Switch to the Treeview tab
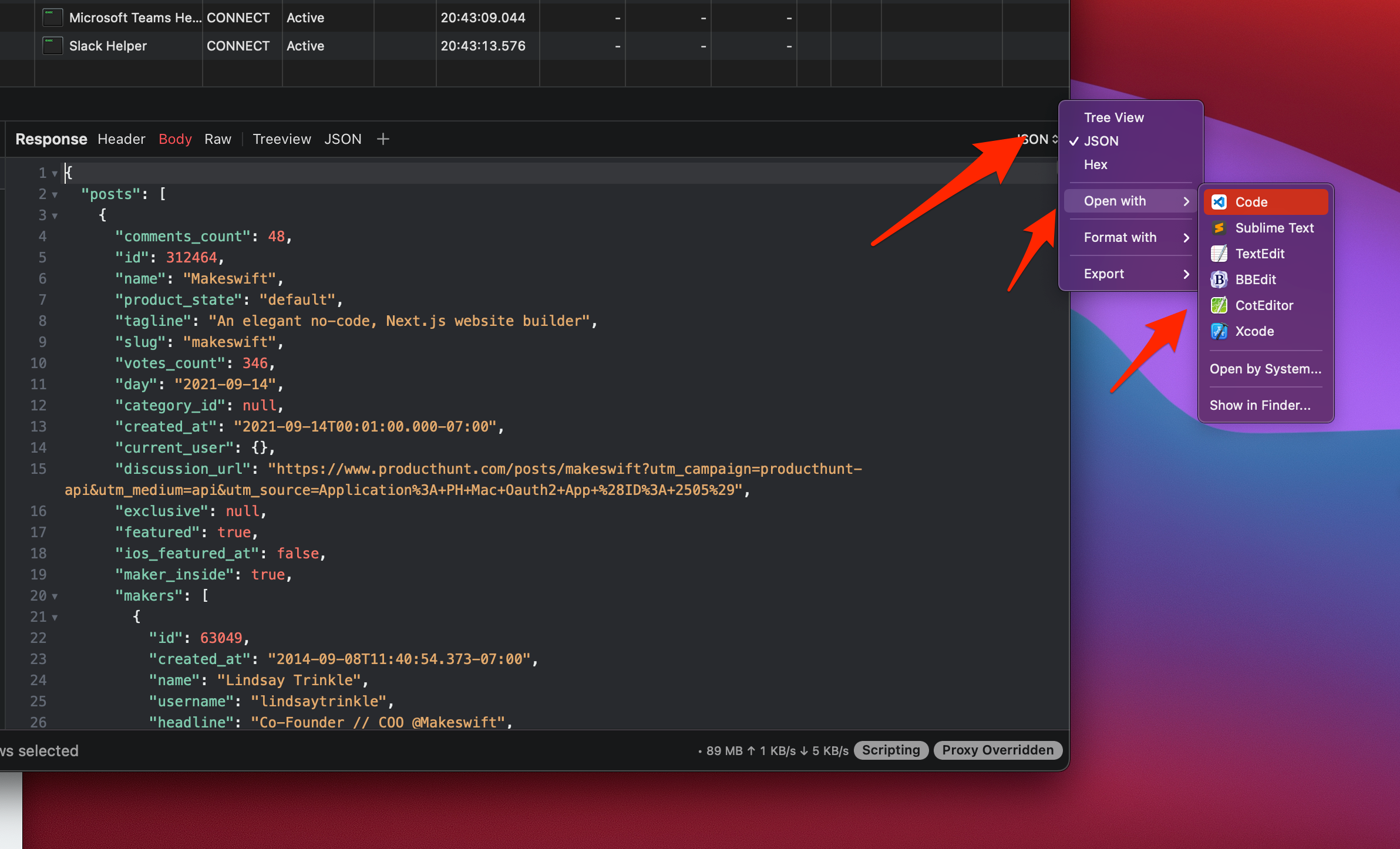 point(282,139)
